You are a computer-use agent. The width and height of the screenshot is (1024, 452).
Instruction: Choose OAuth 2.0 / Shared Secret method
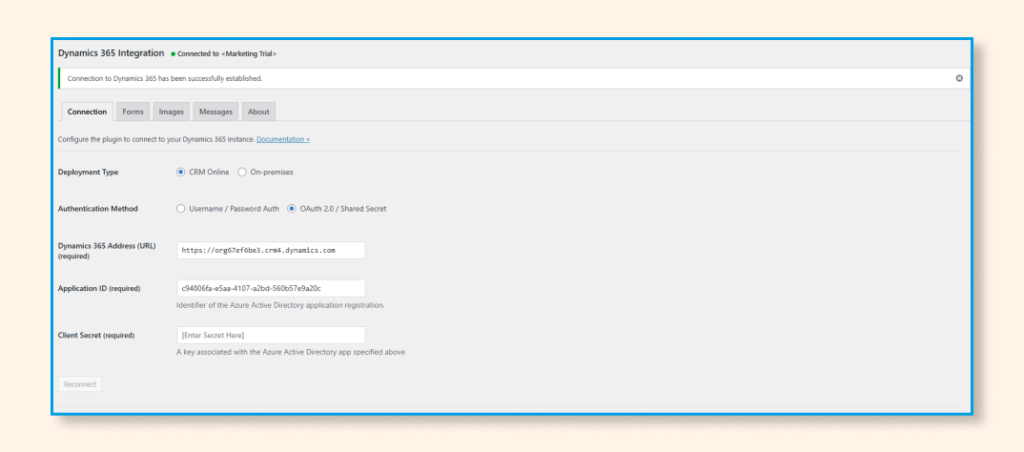coord(291,209)
